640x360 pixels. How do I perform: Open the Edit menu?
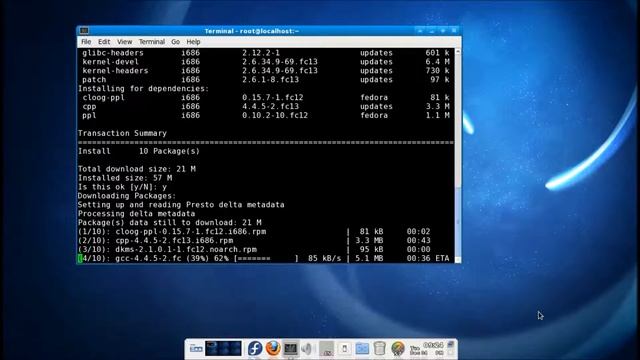(104, 42)
